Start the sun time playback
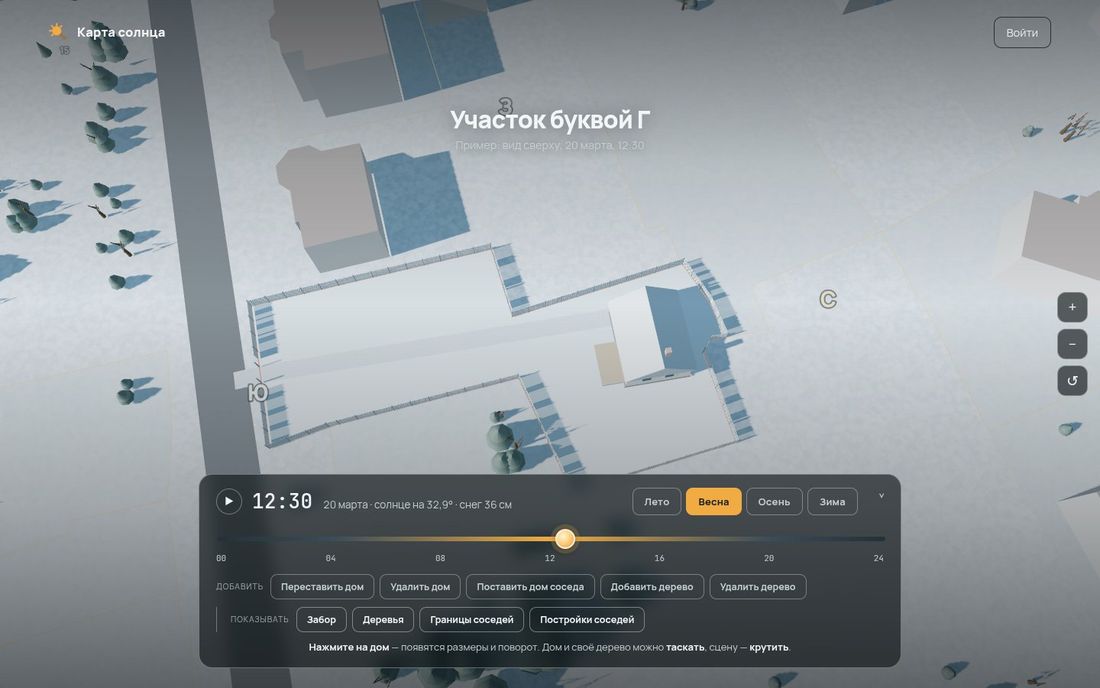 229,501
